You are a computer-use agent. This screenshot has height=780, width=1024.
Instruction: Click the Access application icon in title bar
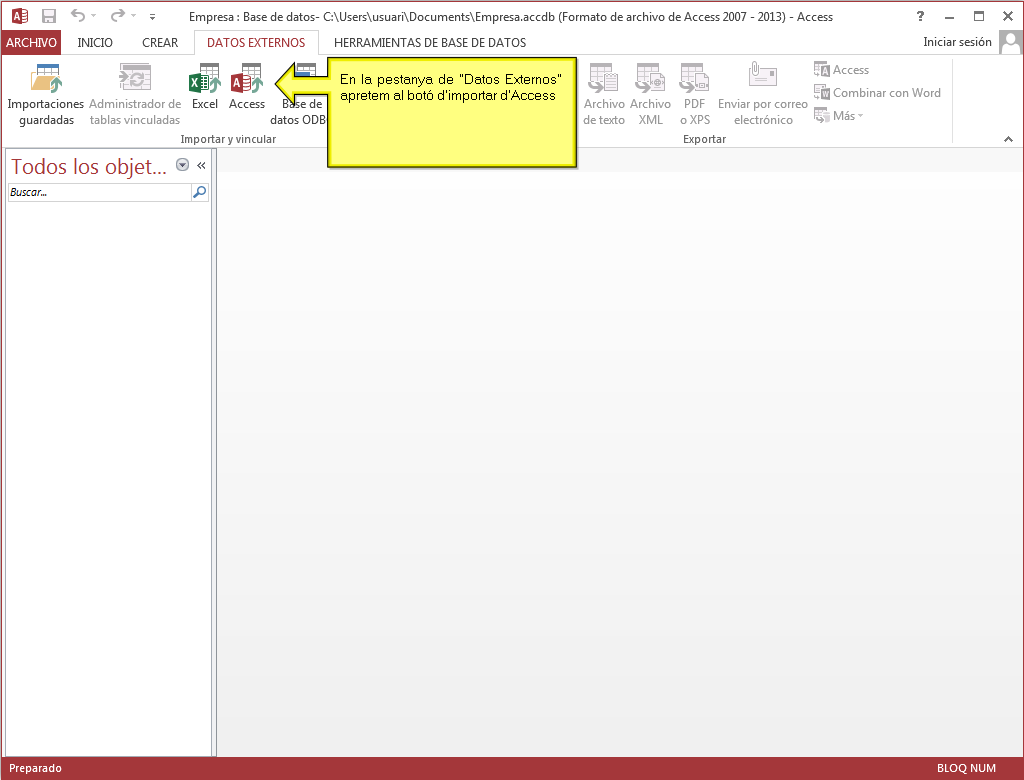tap(20, 16)
